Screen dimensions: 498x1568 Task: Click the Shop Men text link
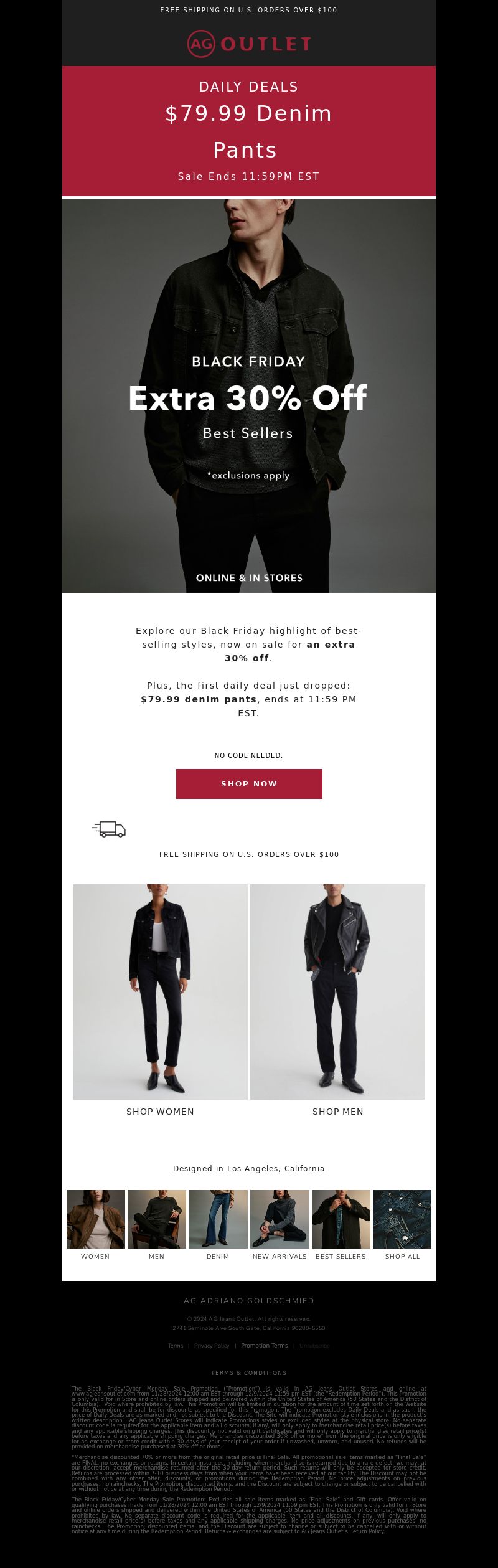pos(337,1112)
